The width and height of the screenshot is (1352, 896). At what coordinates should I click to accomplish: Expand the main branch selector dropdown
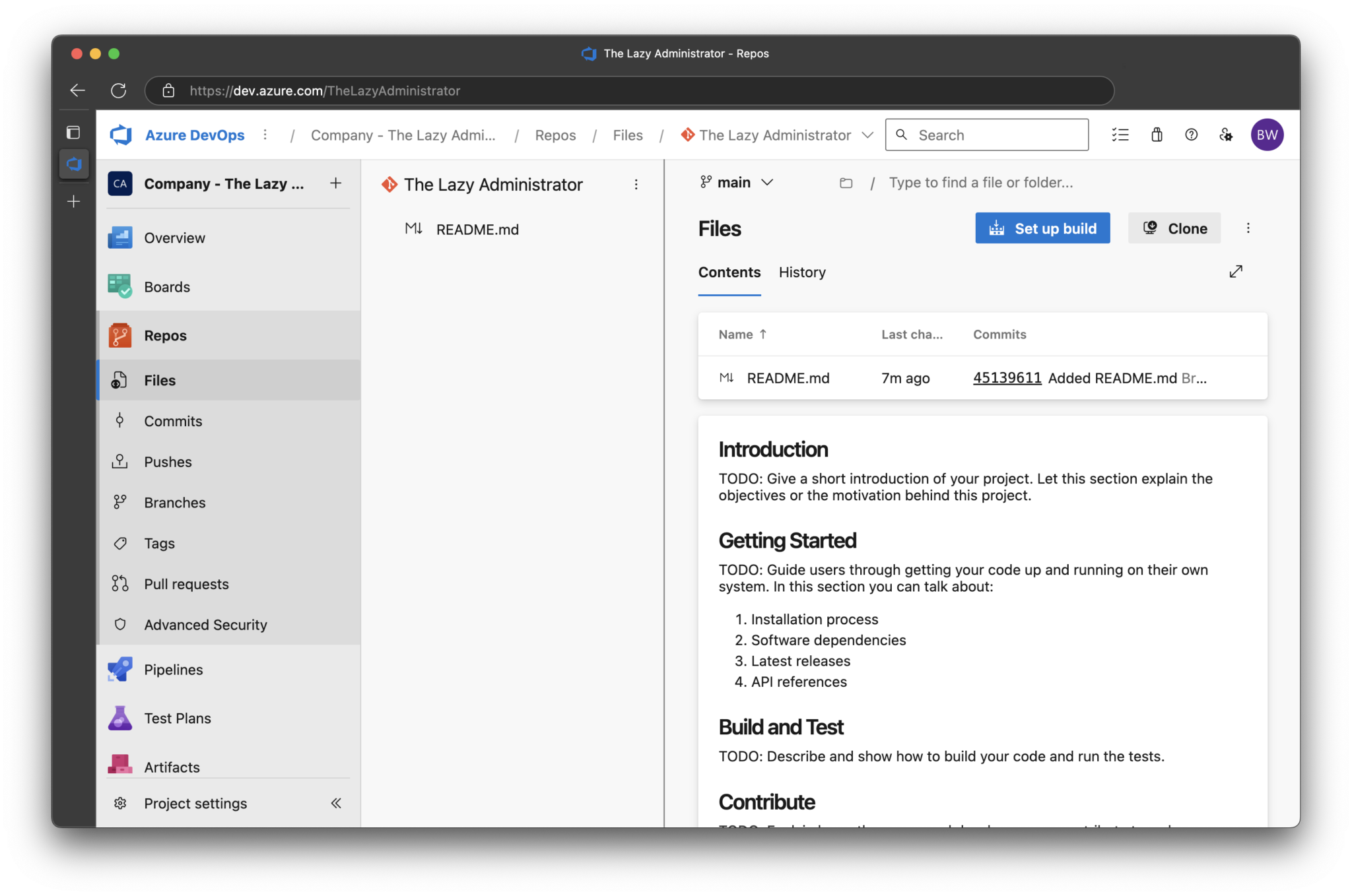click(x=736, y=183)
